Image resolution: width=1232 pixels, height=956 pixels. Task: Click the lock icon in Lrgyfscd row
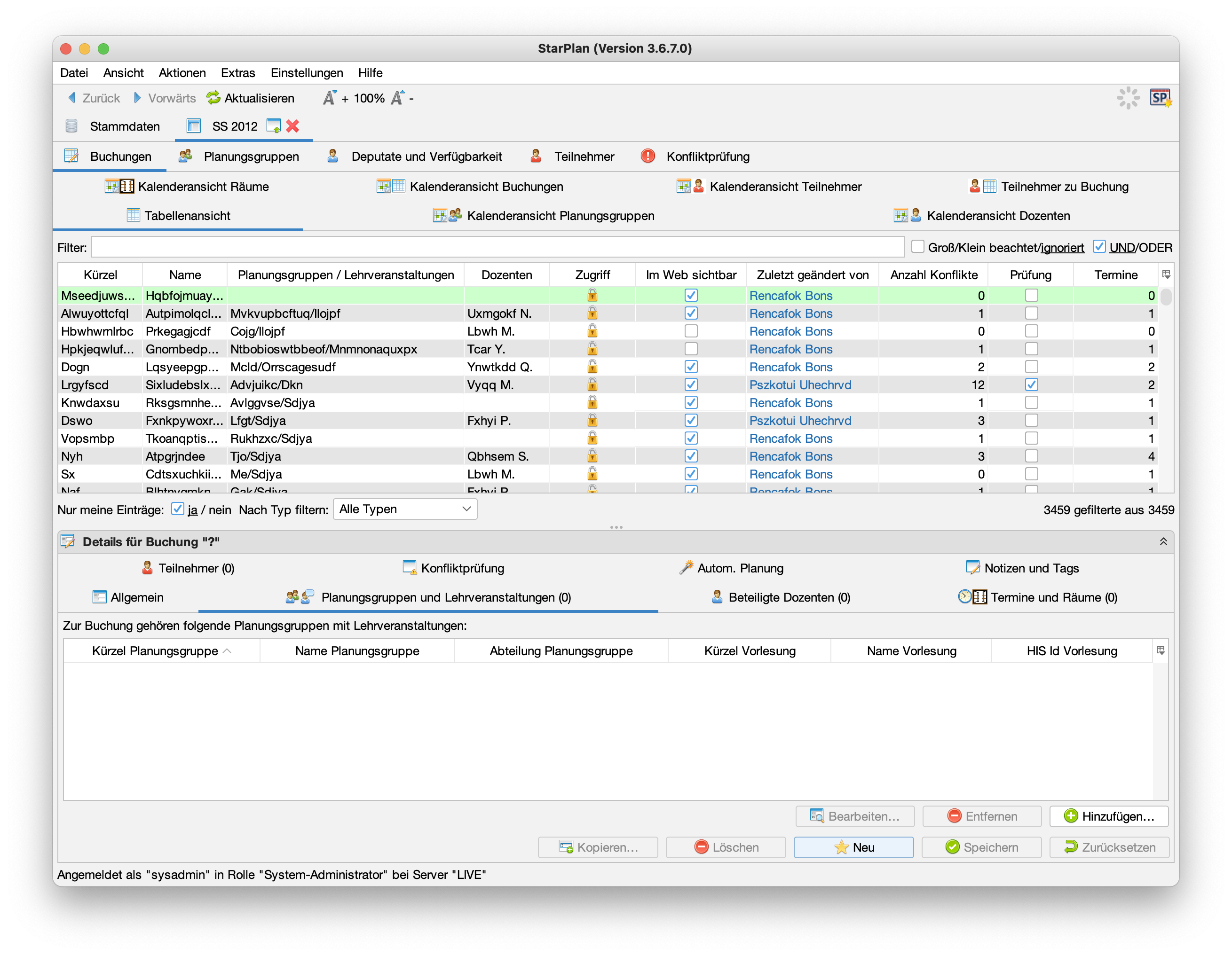click(x=592, y=384)
